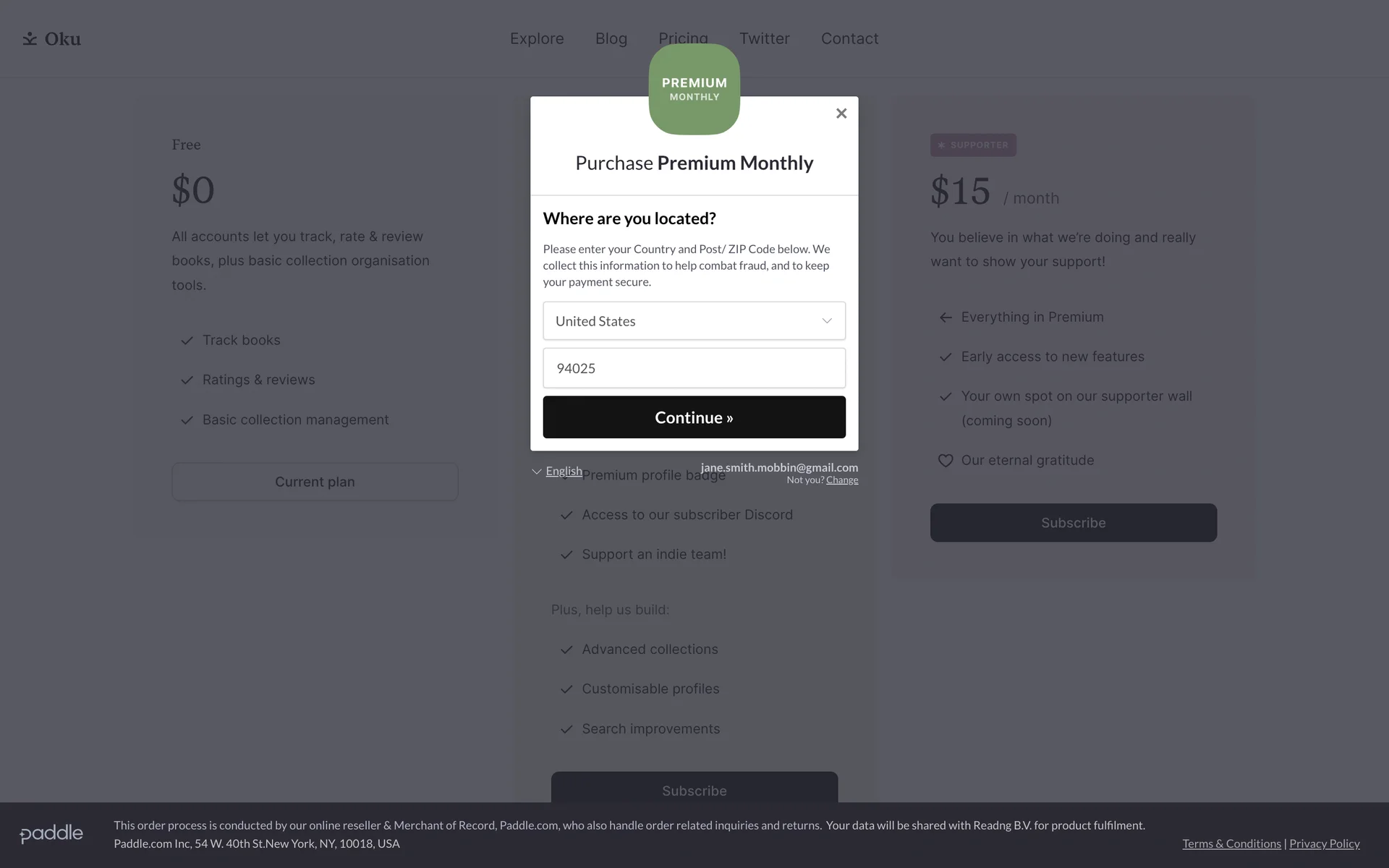
Task: Open Terms & Conditions link
Action: pos(1231,843)
